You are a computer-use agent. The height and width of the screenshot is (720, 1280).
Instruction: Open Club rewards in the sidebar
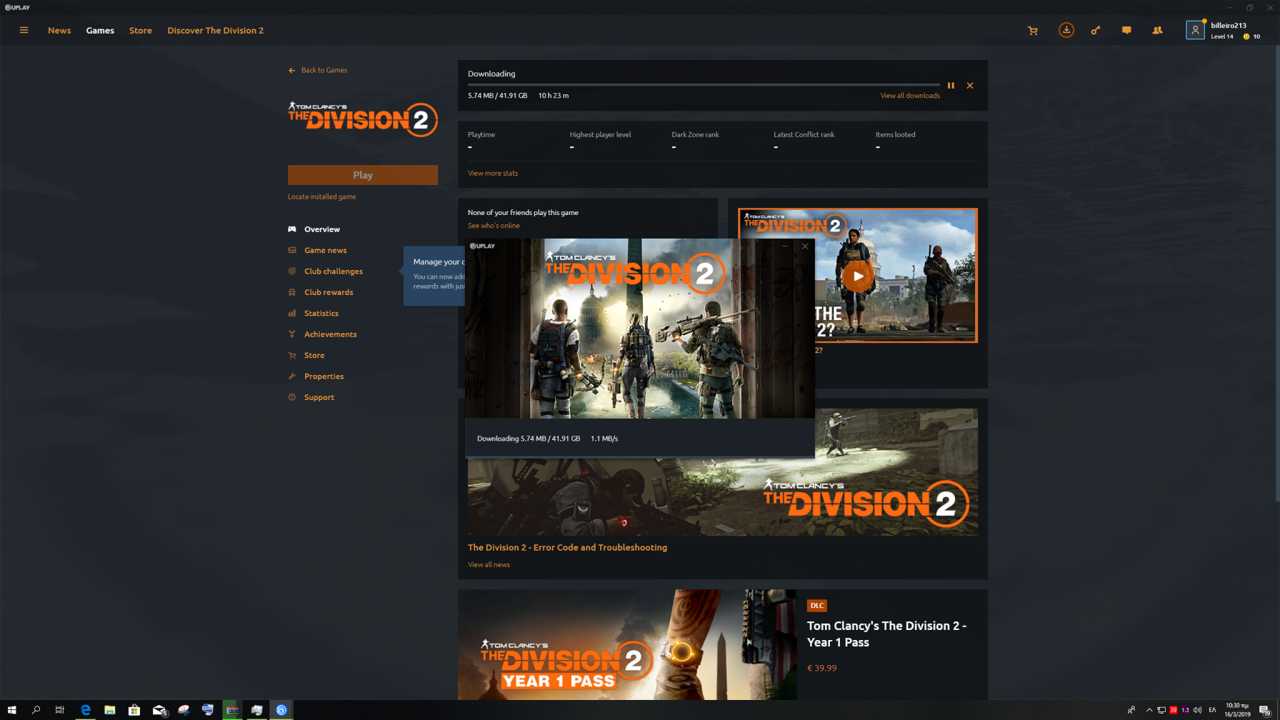point(328,292)
